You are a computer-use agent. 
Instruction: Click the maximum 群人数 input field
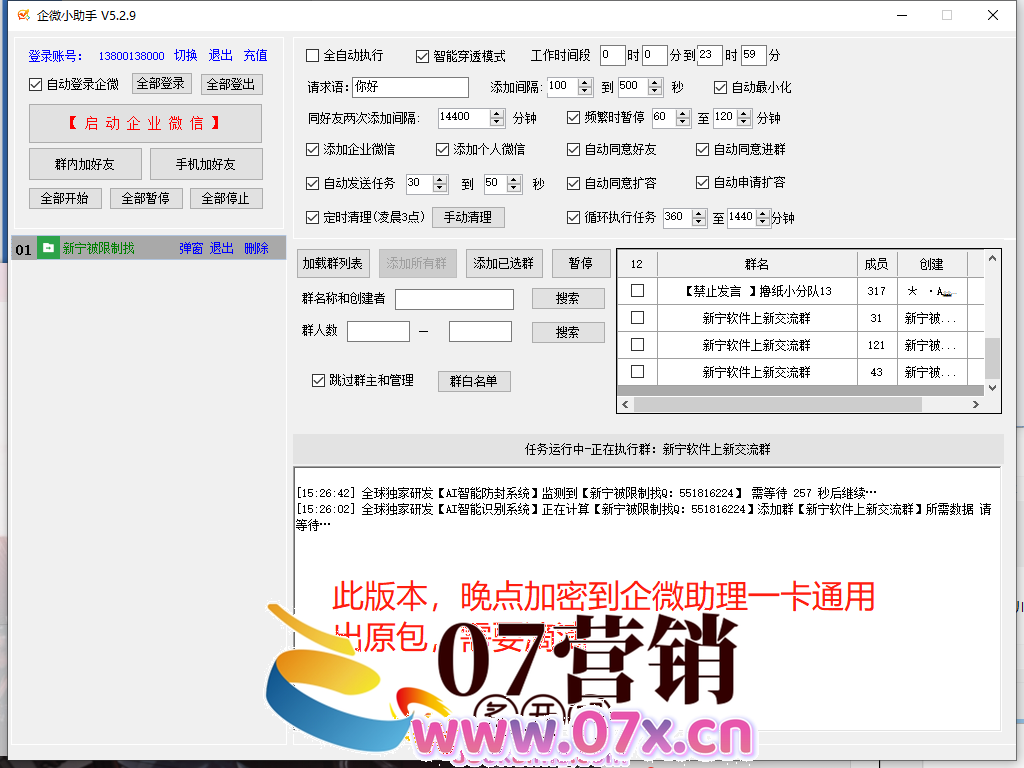pyautogui.click(x=480, y=332)
